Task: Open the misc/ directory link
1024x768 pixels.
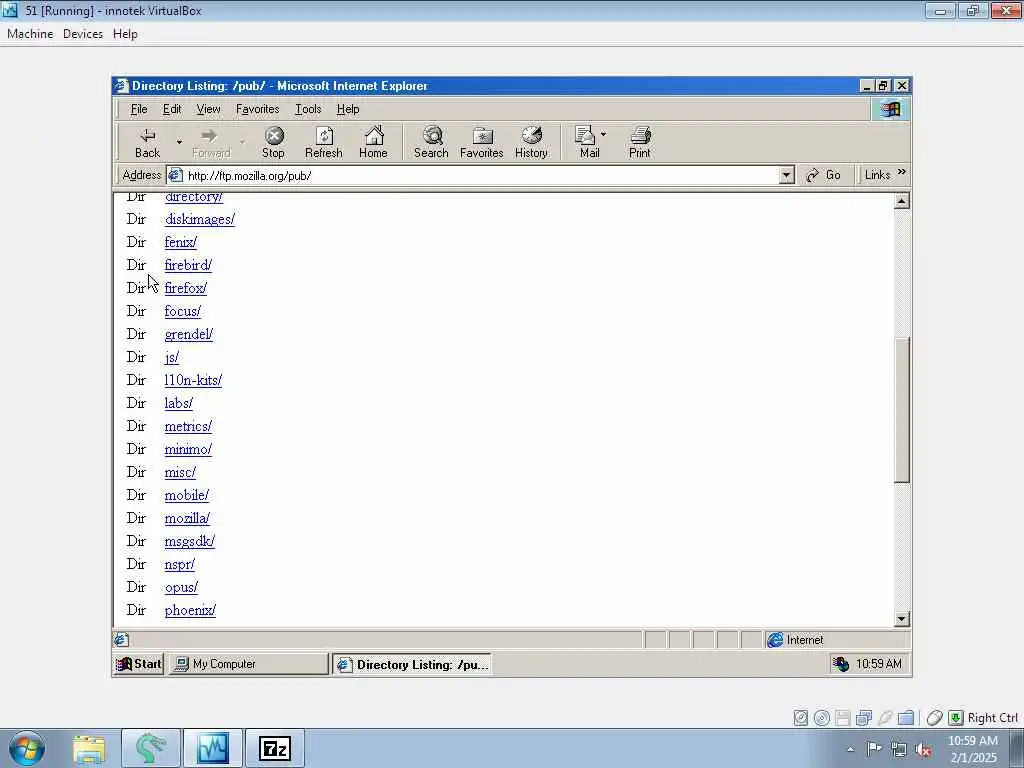Action: [x=180, y=472]
